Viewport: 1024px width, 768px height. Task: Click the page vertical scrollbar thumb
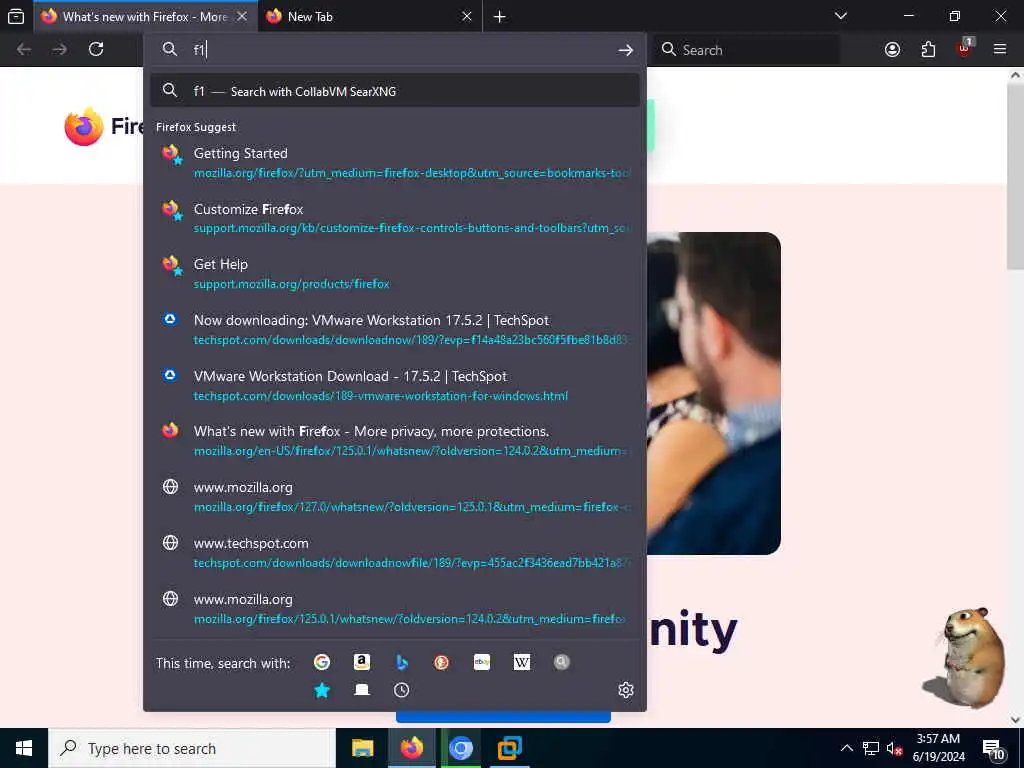[x=1015, y=176]
